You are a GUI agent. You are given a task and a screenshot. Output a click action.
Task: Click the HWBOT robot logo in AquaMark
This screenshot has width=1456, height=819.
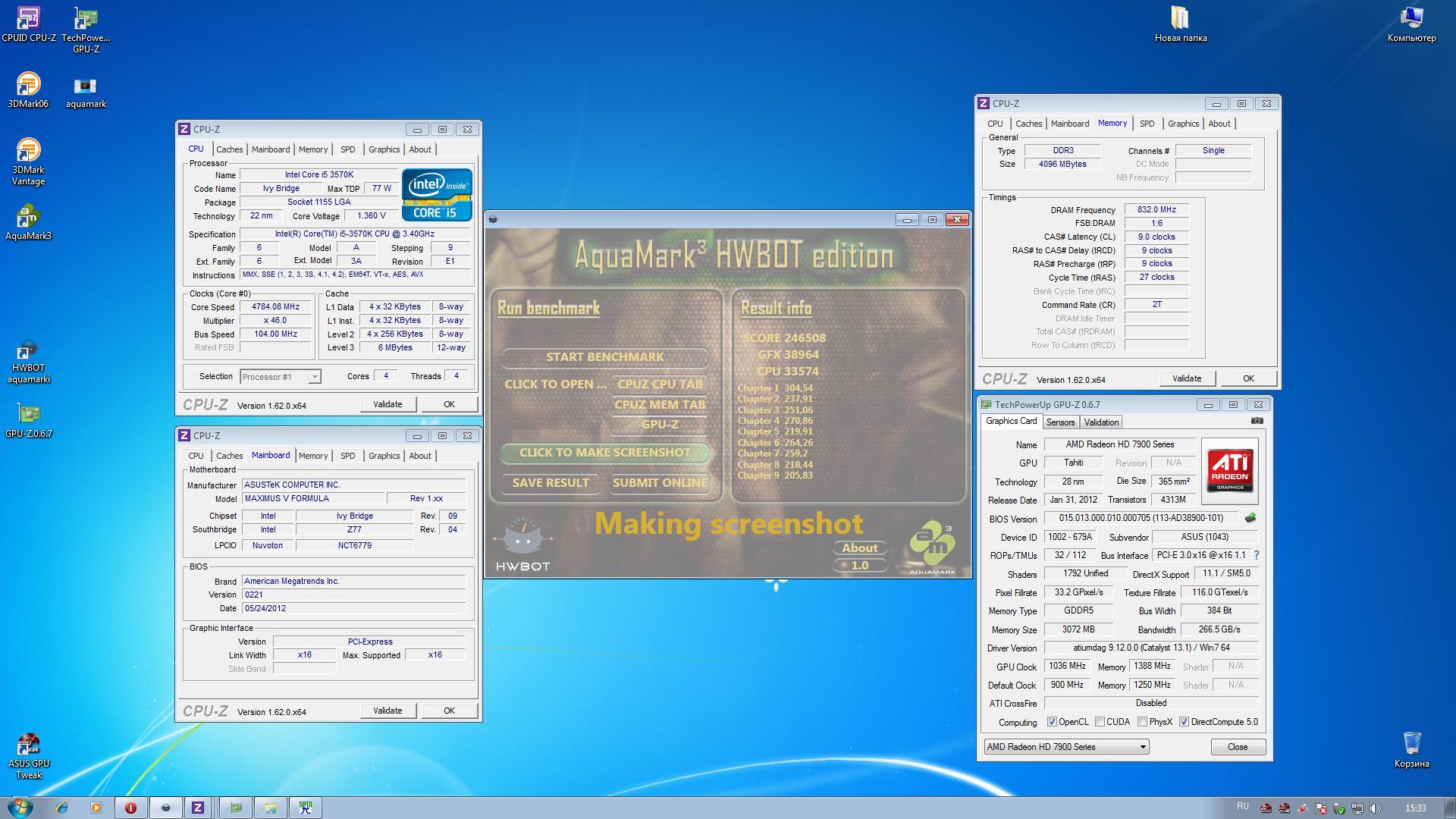(x=522, y=544)
